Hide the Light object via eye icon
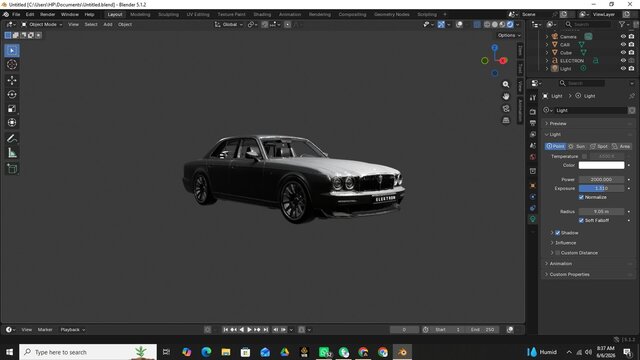640x360 pixels. click(623, 69)
